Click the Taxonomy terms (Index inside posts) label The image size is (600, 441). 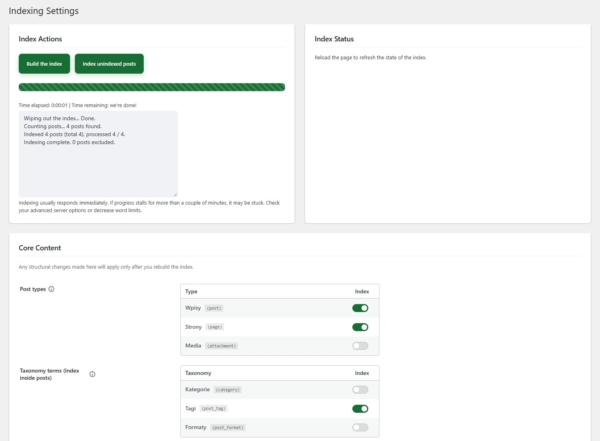(49, 374)
